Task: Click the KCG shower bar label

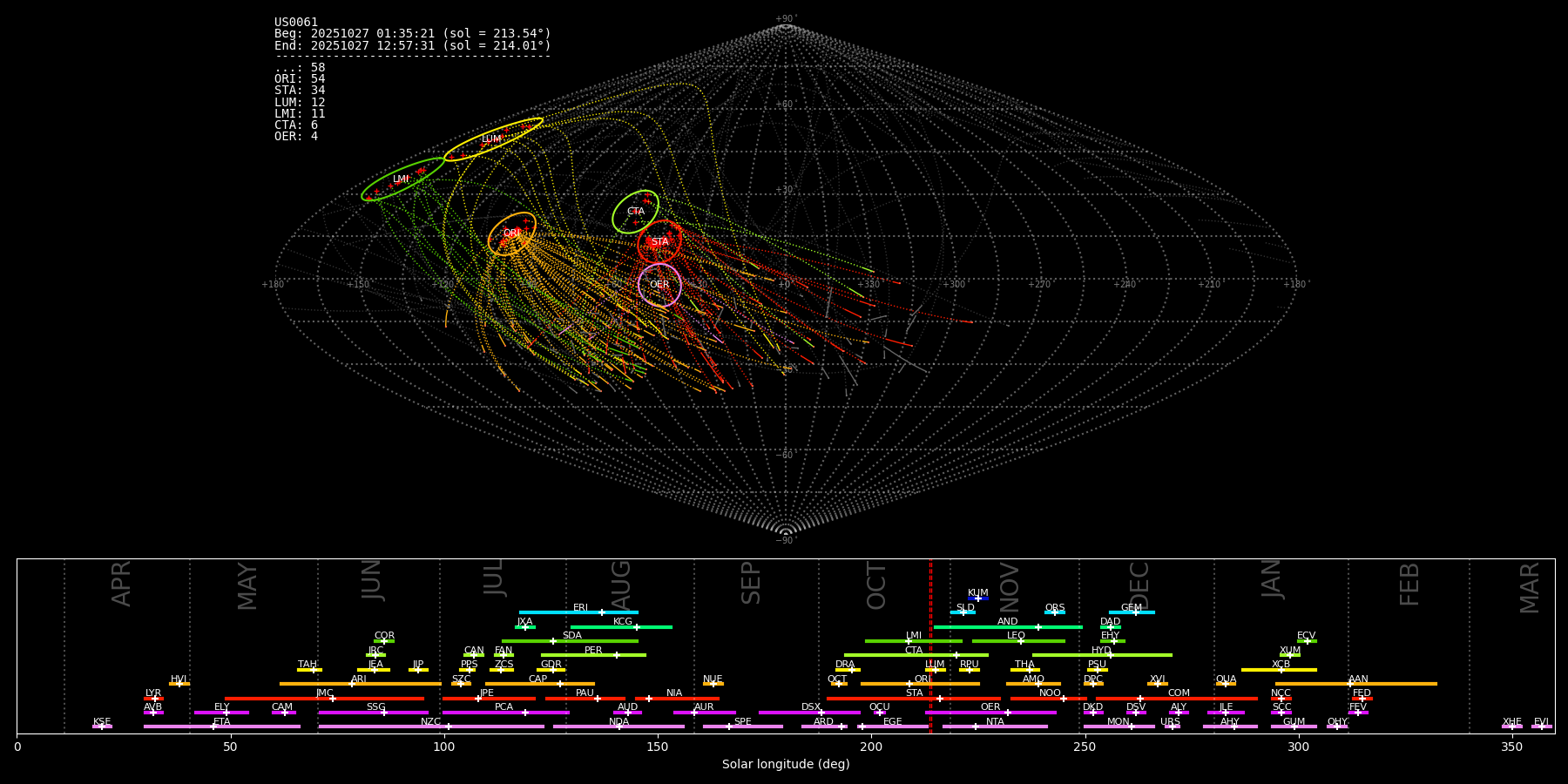Action: pyautogui.click(x=623, y=622)
